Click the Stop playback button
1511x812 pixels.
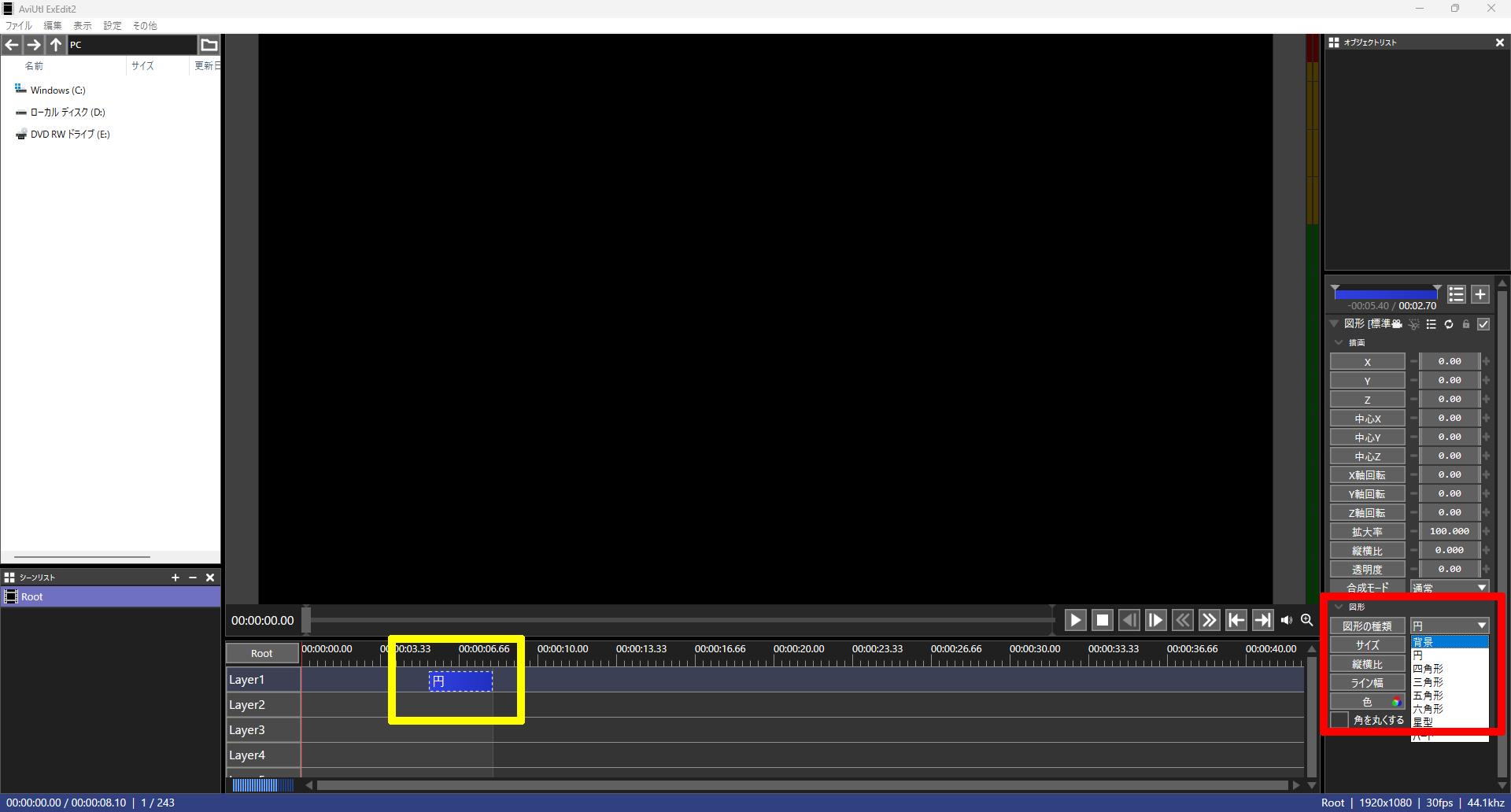pyautogui.click(x=1103, y=620)
